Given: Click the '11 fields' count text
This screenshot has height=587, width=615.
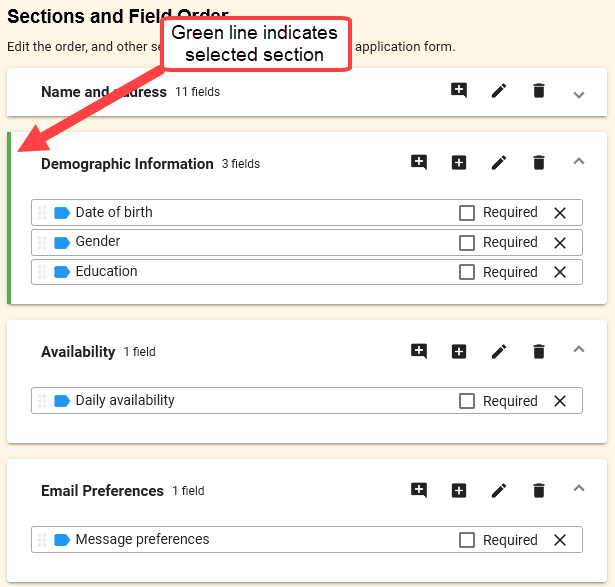Looking at the screenshot, I should [197, 92].
